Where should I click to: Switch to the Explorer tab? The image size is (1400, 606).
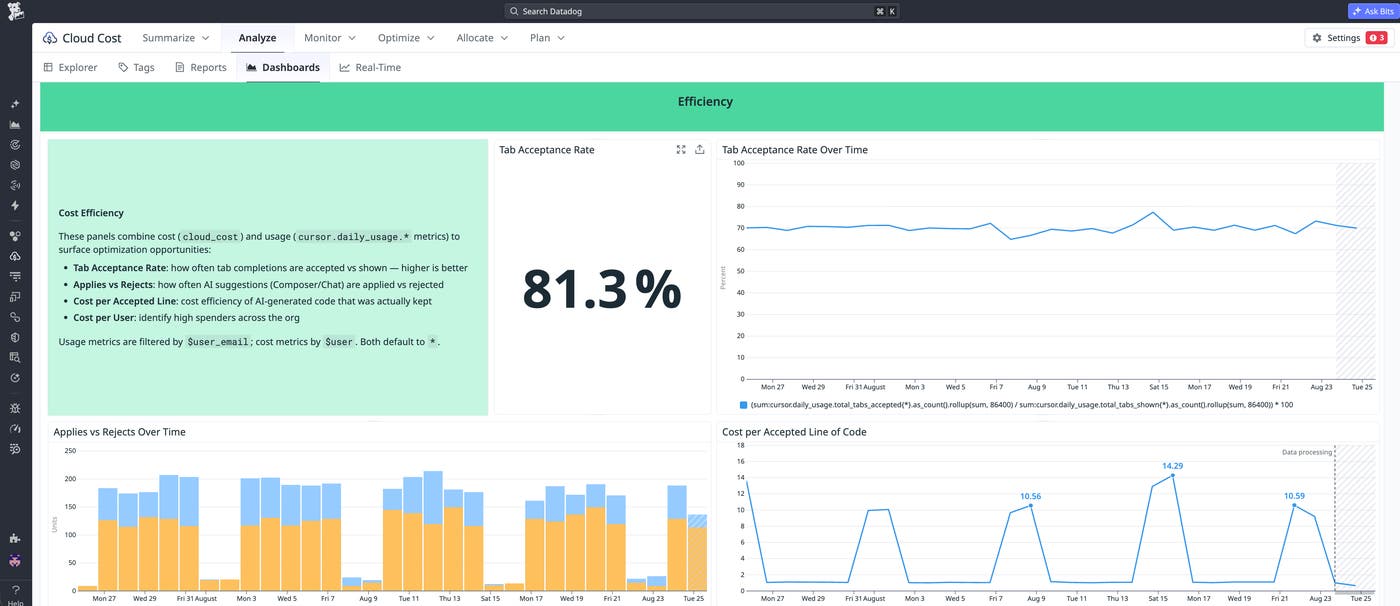pos(70,67)
